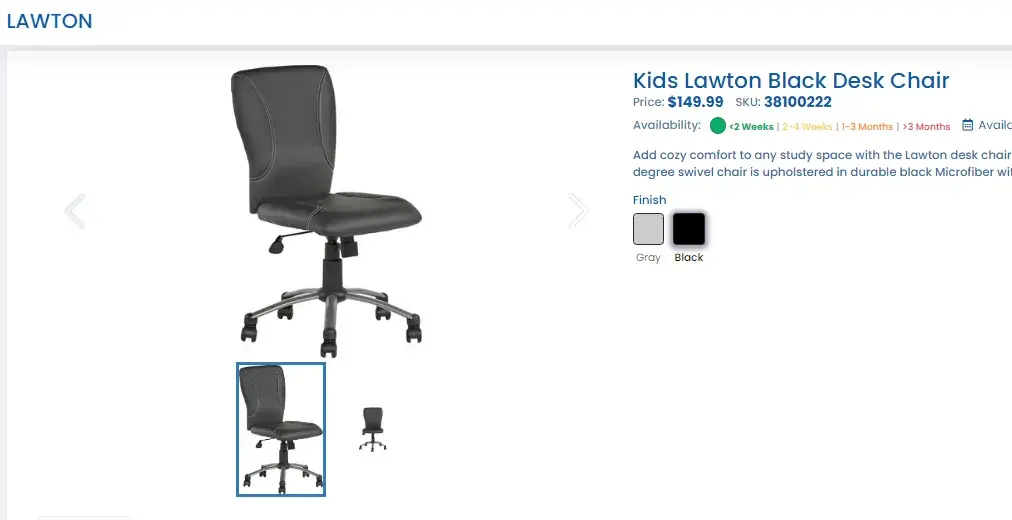Open the truncated availability link after calendar icon
Image resolution: width=1012 pixels, height=520 pixels.
click(995, 125)
